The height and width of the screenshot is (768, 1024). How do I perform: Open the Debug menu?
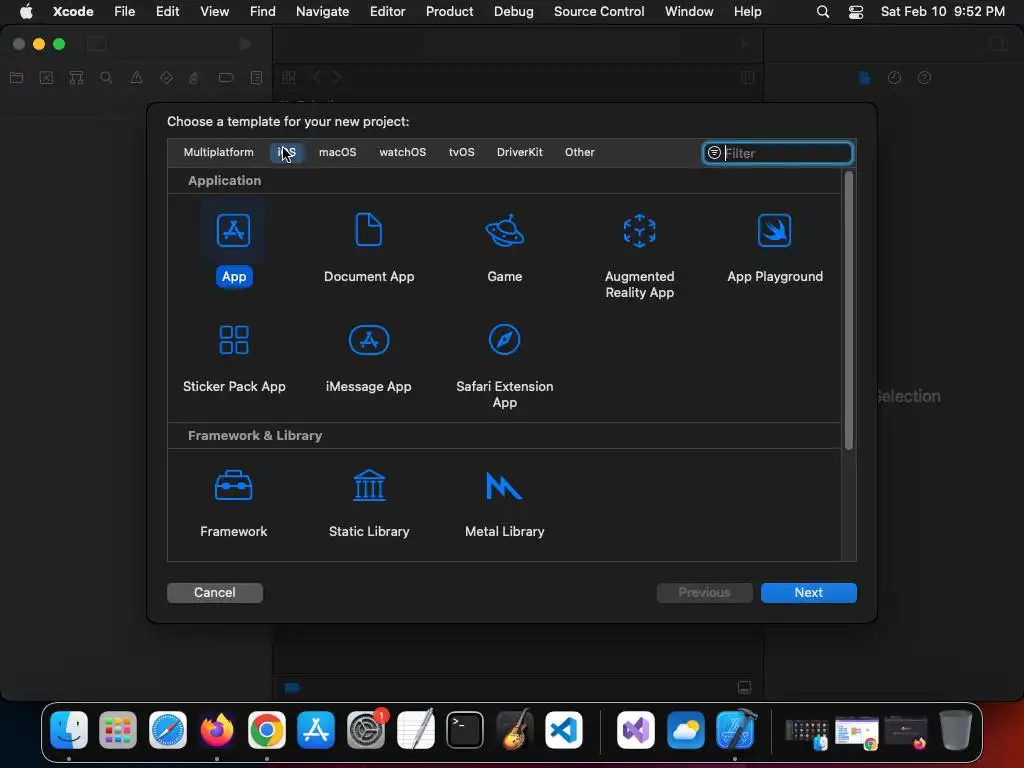[x=513, y=12]
